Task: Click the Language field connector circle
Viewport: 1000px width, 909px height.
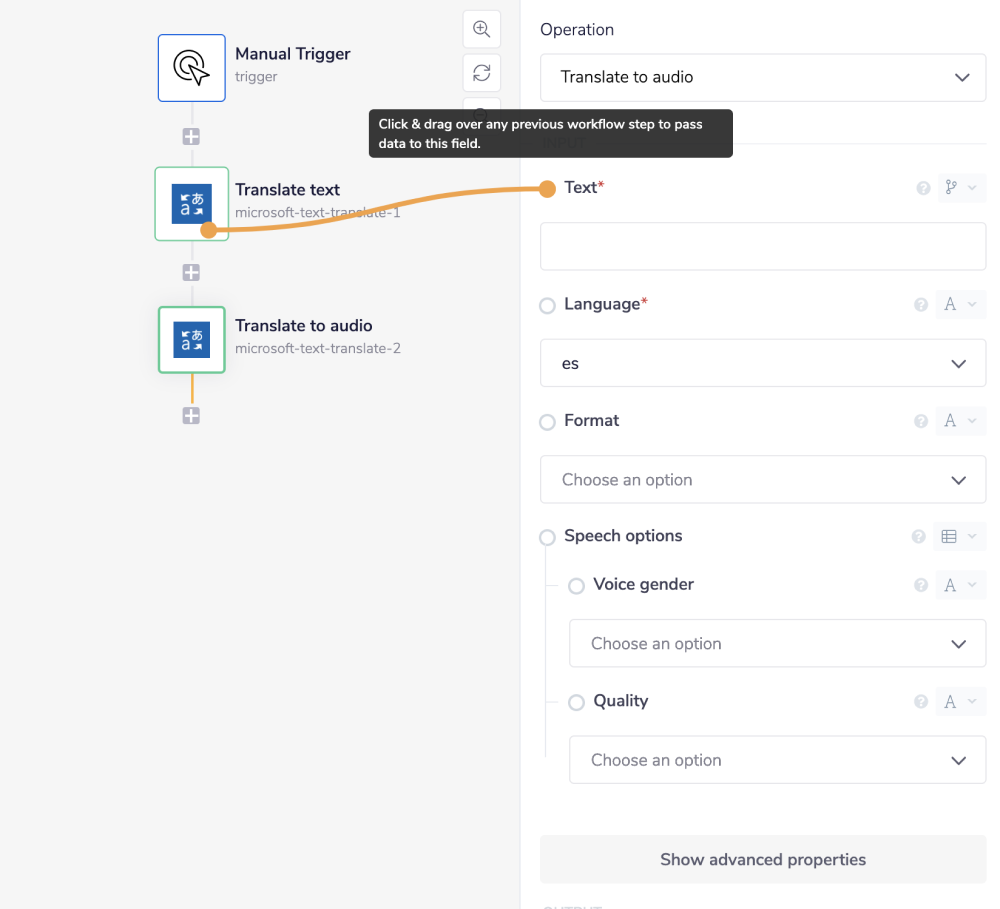Action: click(547, 306)
